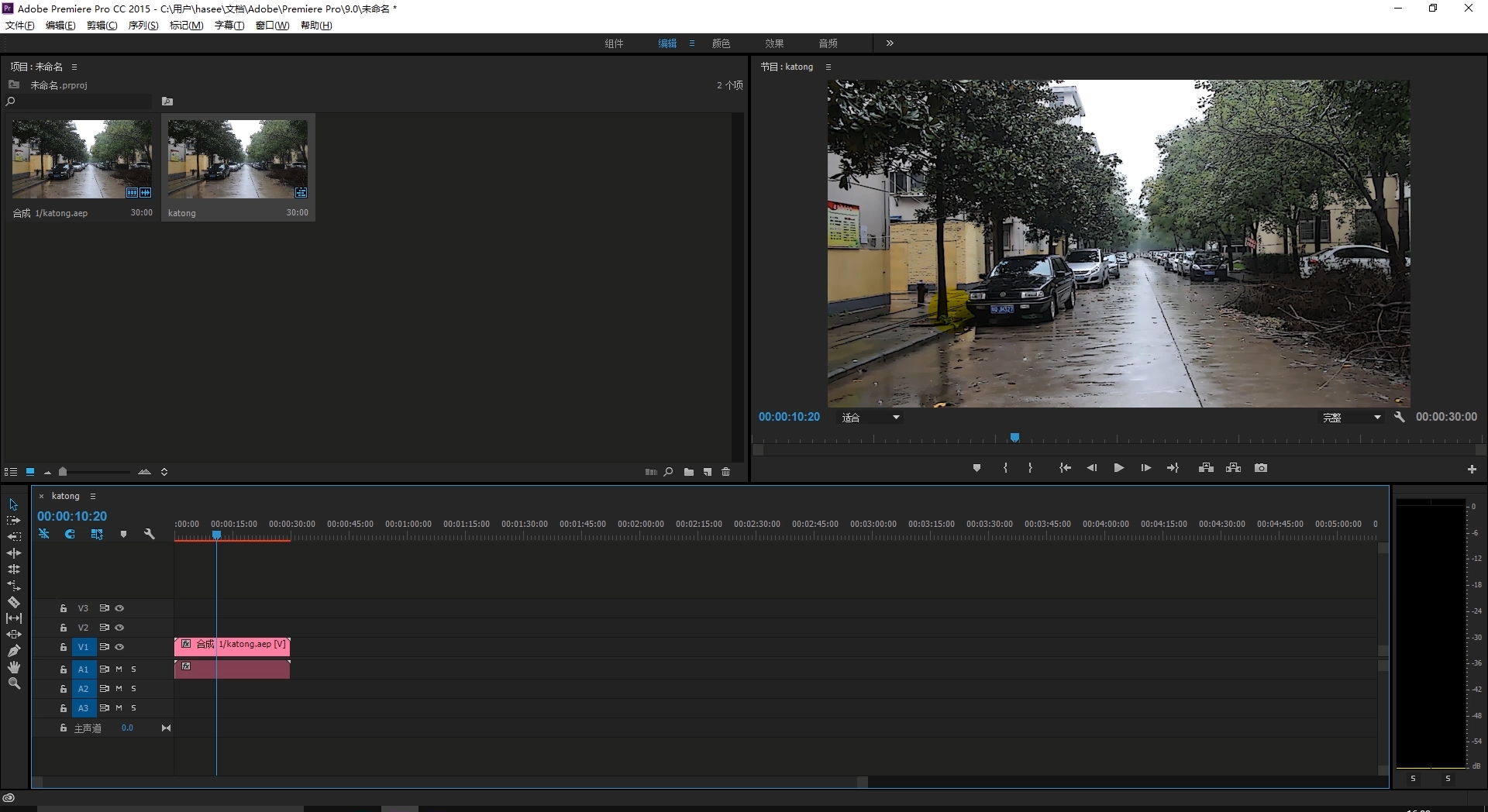Click the New Bin folder icon
The height and width of the screenshot is (812, 1488).
tap(689, 472)
